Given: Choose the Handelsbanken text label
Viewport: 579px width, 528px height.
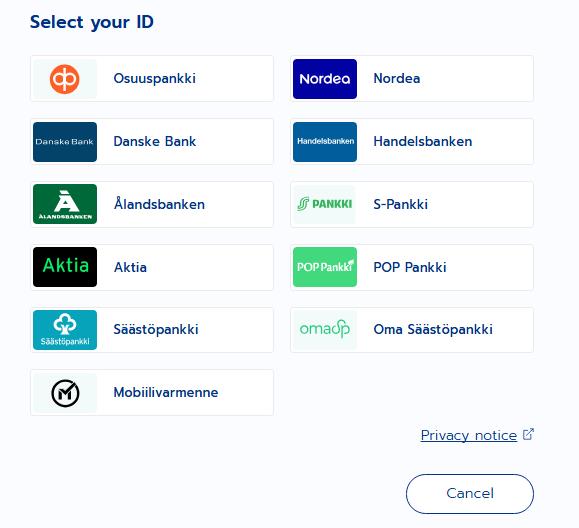Looking at the screenshot, I should coord(423,141).
